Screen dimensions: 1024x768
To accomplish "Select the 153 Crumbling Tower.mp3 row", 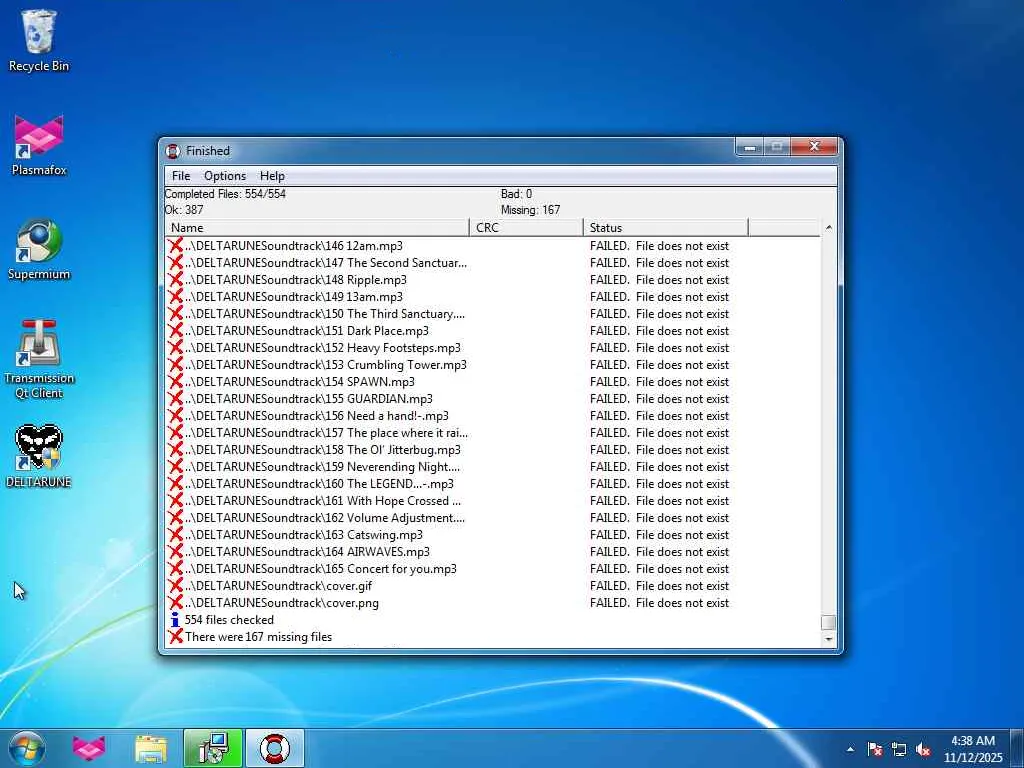I will (493, 364).
